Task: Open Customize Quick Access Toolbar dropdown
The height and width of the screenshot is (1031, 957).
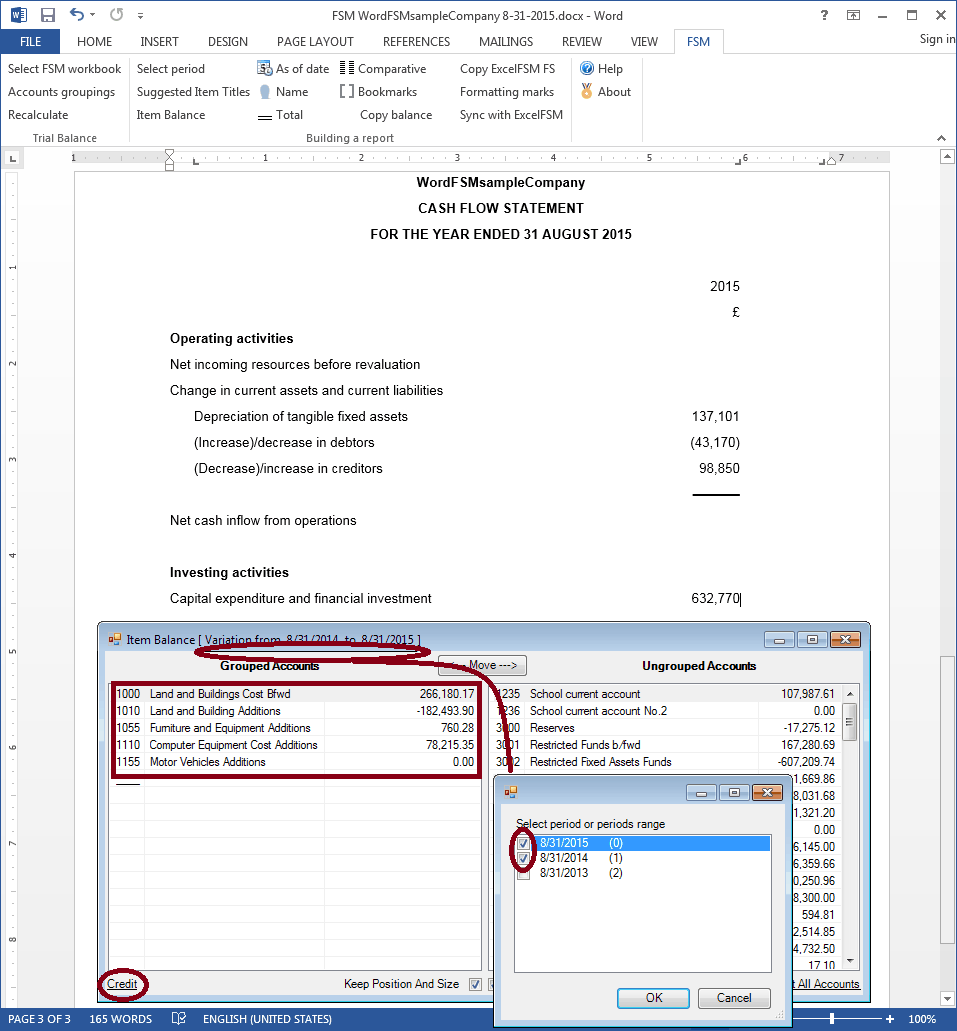Action: (x=140, y=15)
